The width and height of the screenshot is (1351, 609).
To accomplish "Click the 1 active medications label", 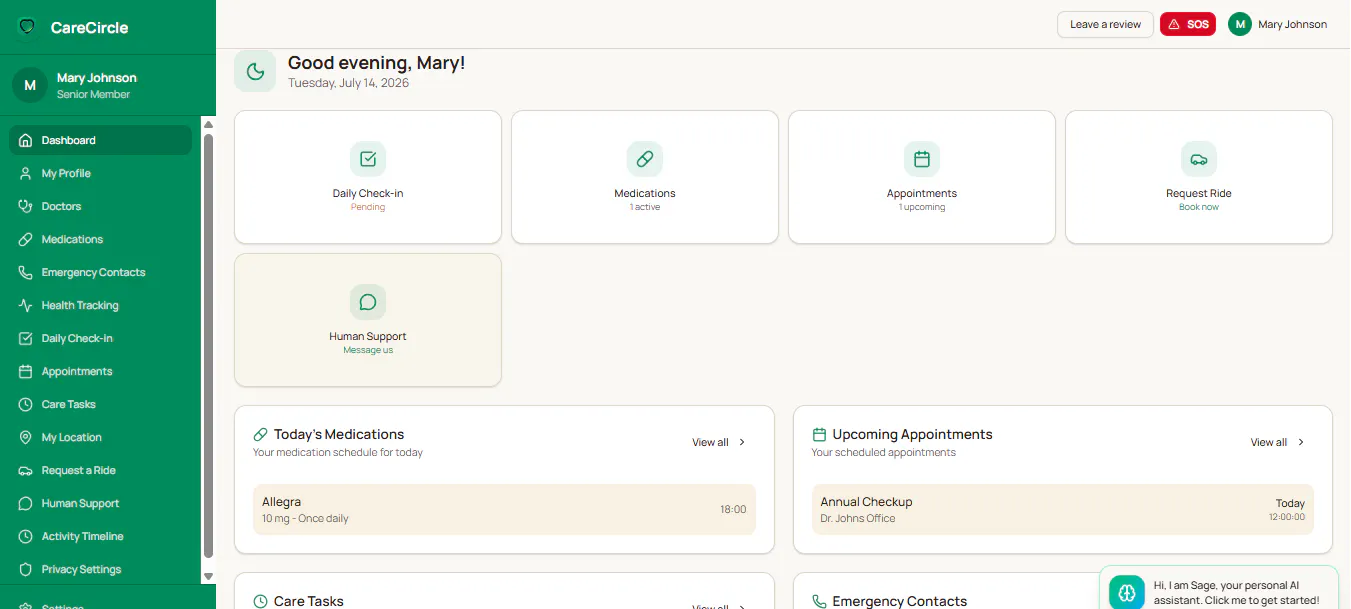I will 645,207.
